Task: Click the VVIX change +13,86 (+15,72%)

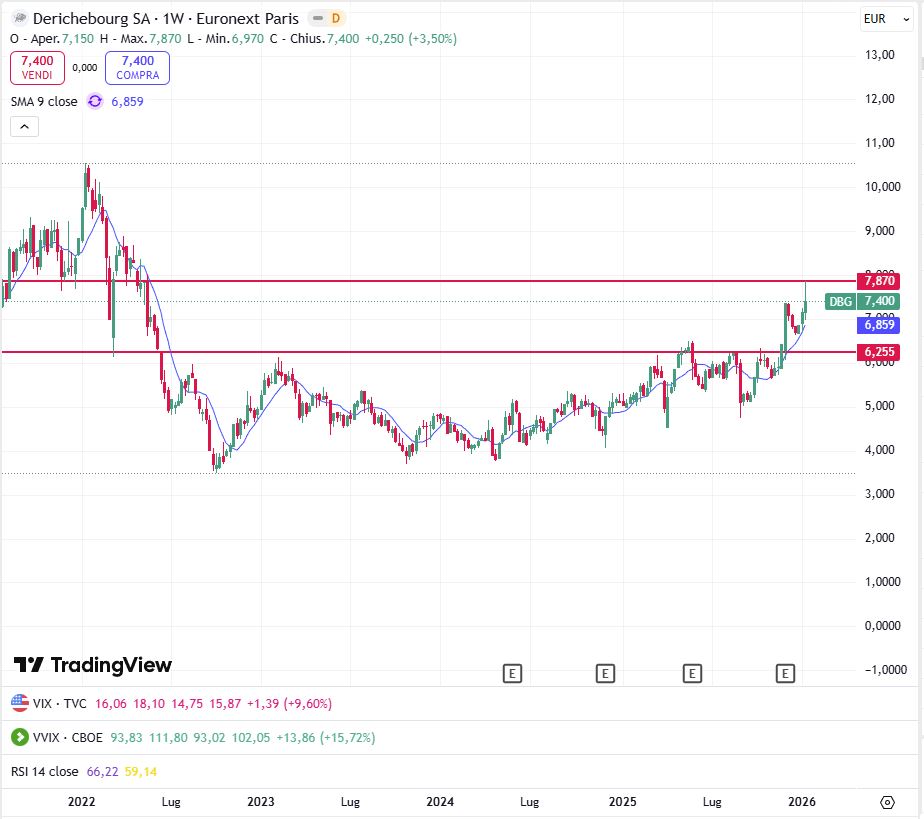Action: coord(326,738)
